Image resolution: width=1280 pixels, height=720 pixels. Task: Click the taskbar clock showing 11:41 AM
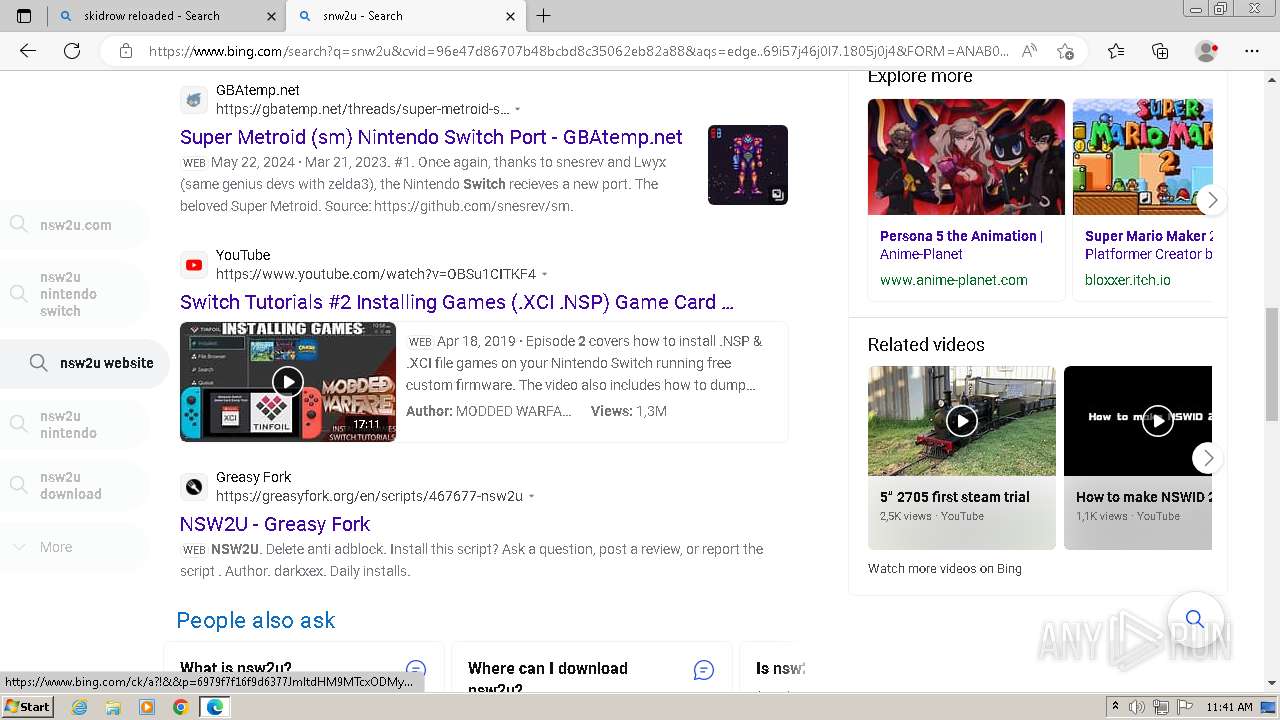1229,707
